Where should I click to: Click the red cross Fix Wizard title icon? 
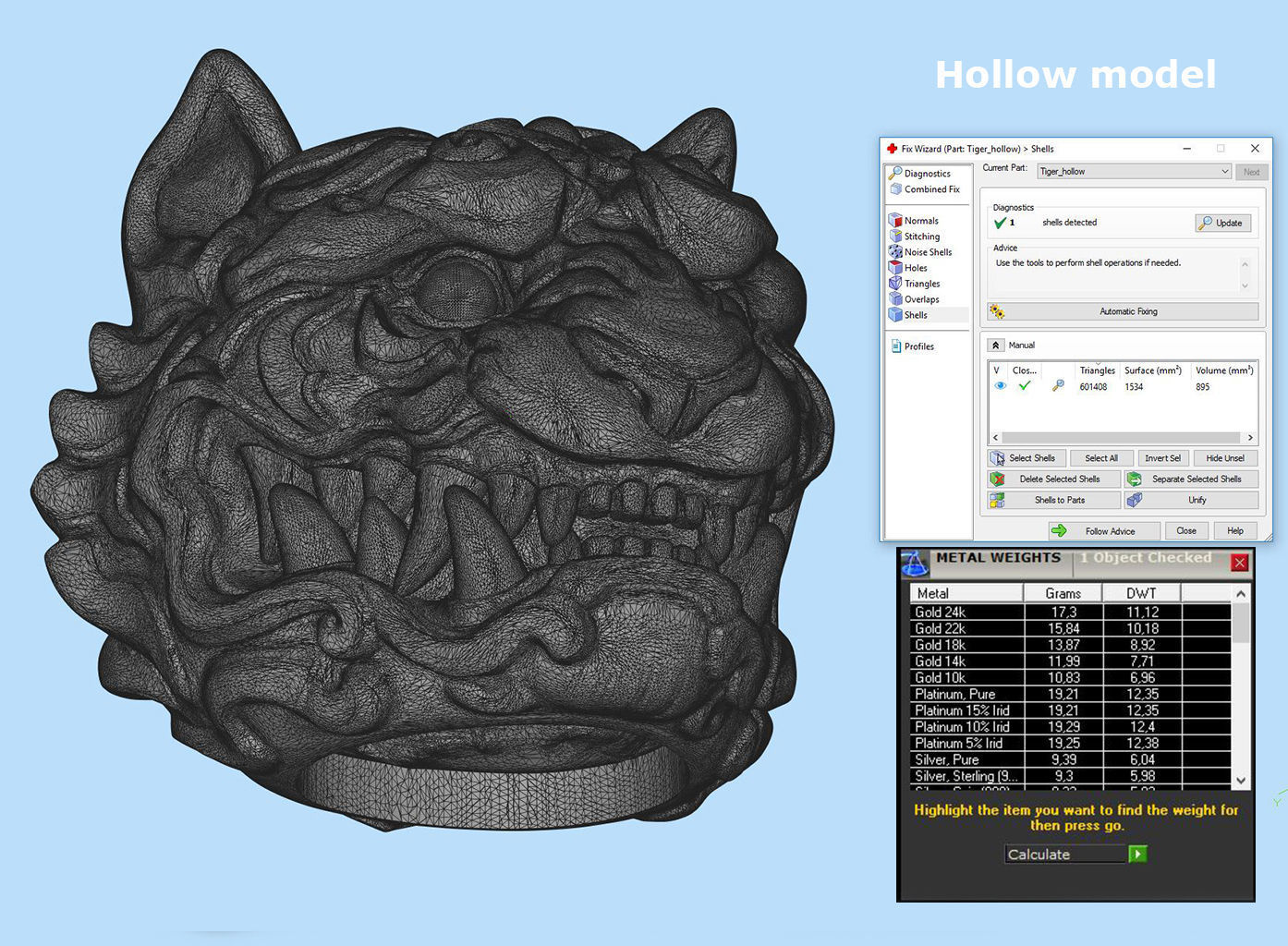892,149
